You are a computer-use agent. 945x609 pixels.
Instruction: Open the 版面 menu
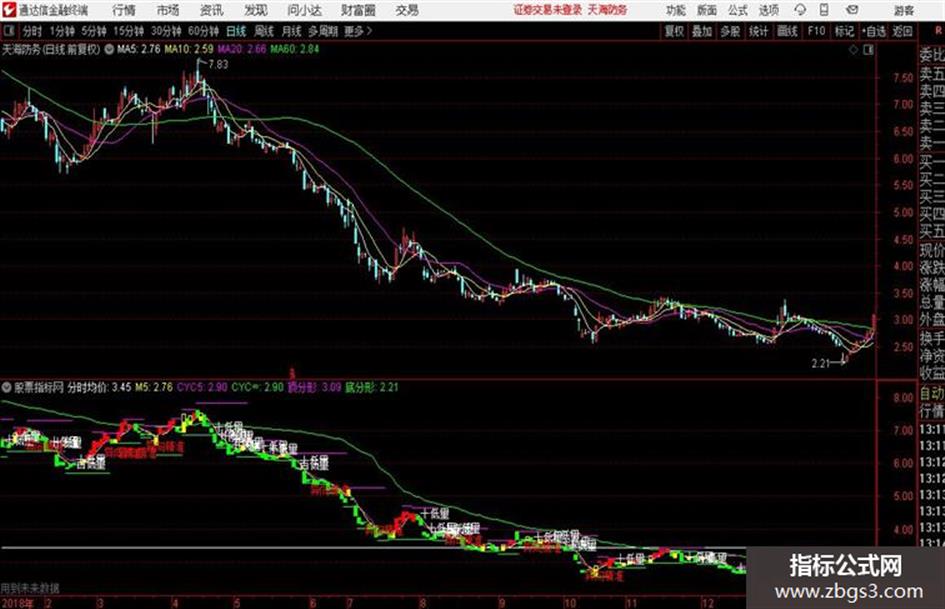707,10
